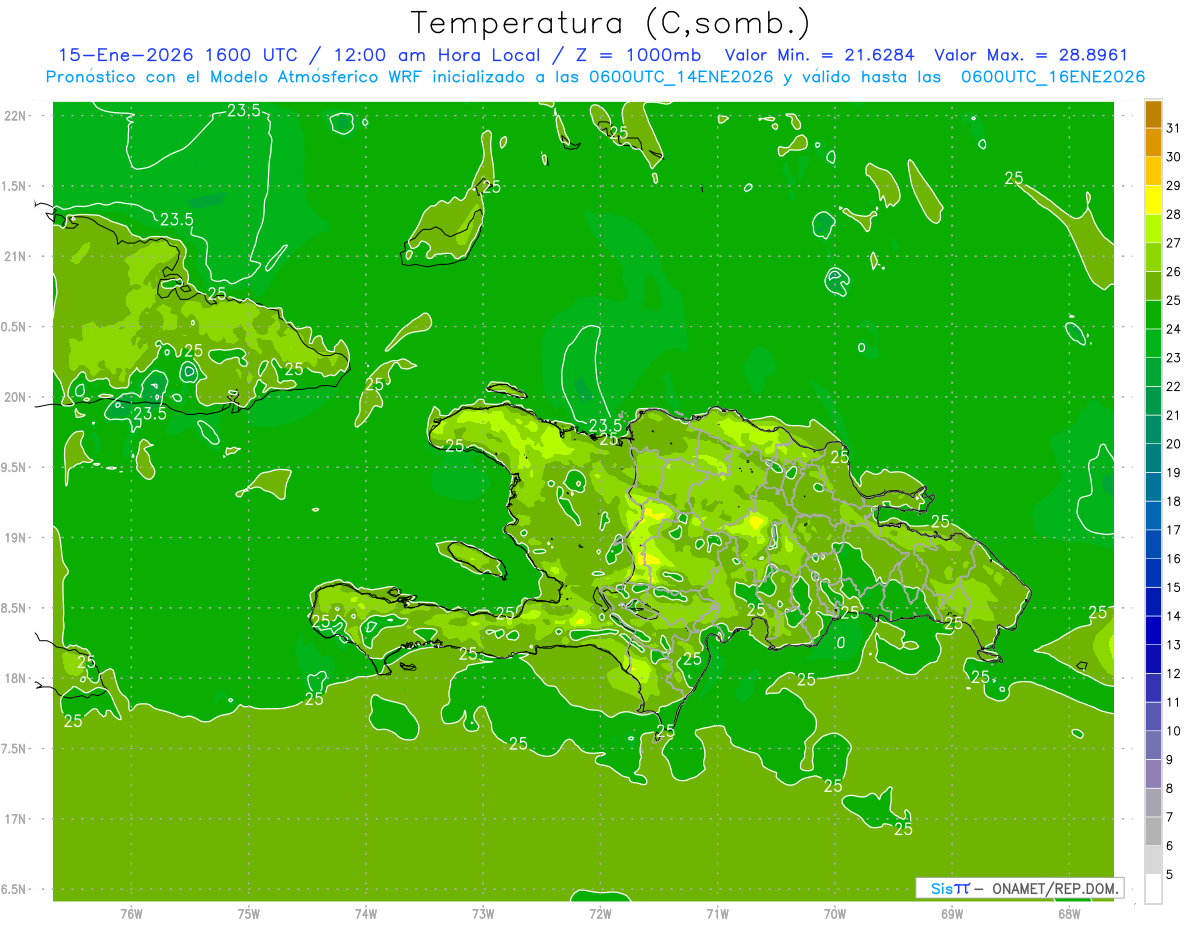Click the "Valor Min. = 21.6284" text
Image resolution: width=1200 pixels, height=927 pixels.
pos(820,55)
